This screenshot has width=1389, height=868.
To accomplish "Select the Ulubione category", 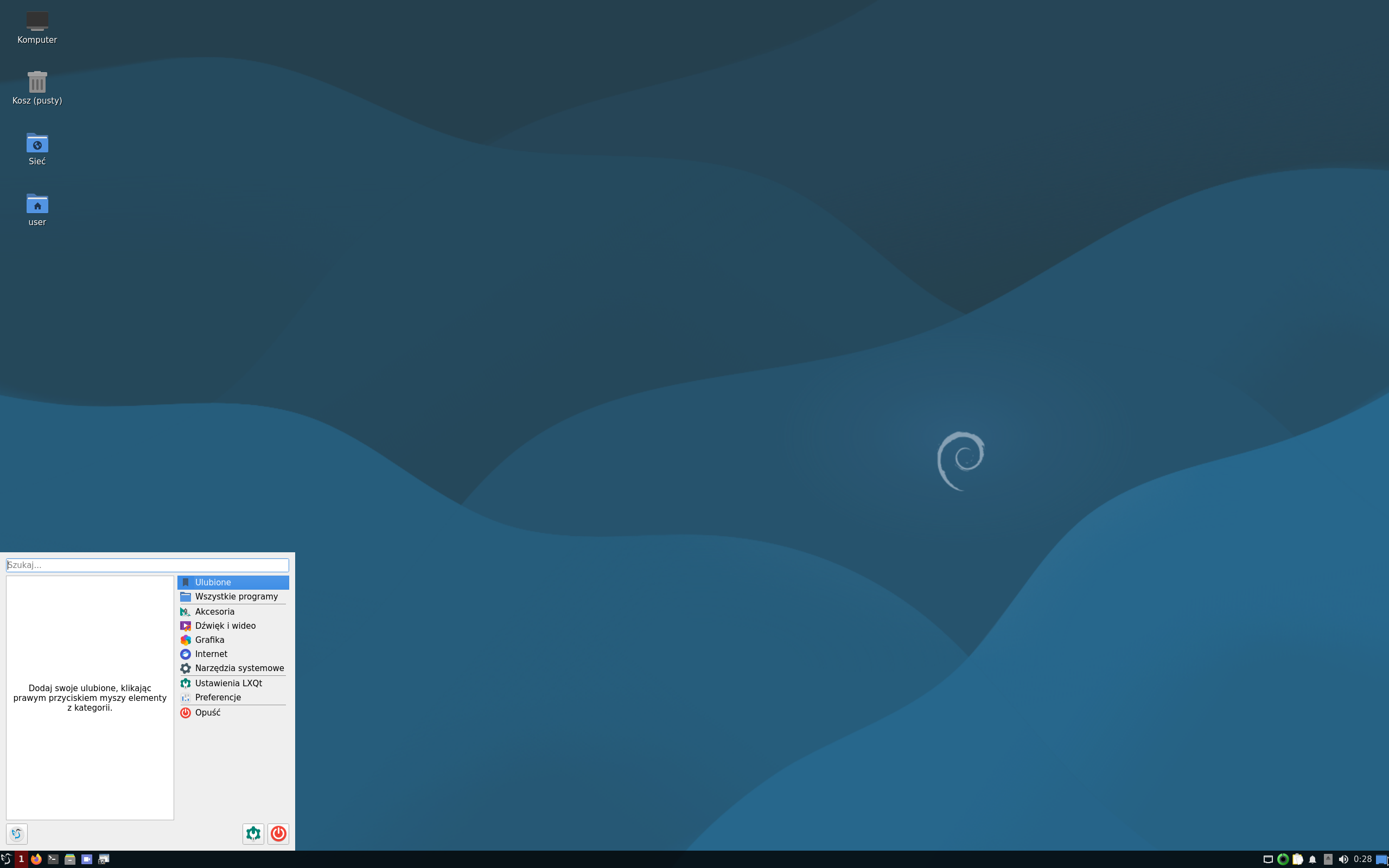I will pyautogui.click(x=233, y=582).
